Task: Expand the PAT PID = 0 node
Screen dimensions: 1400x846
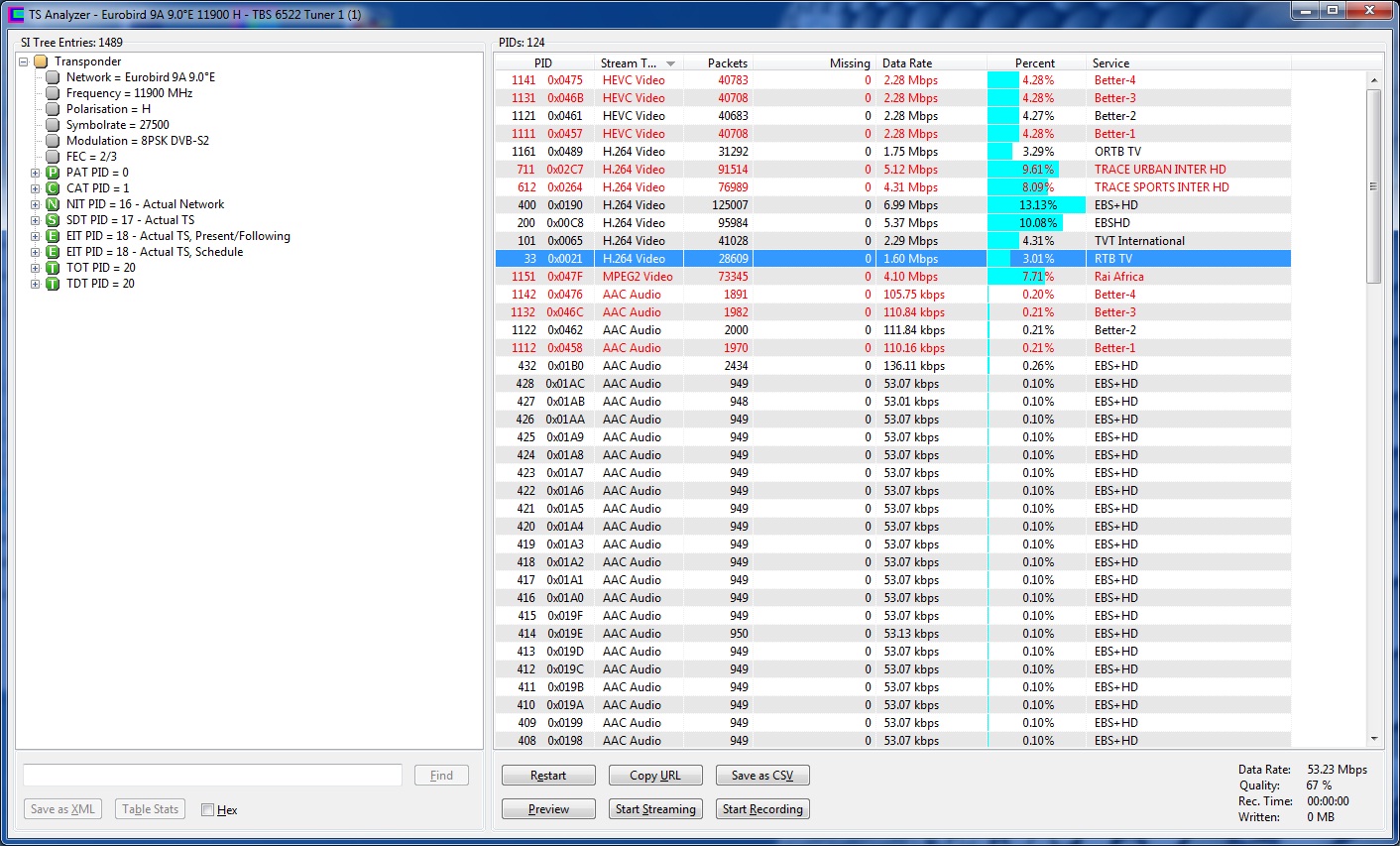Action: pos(35,173)
